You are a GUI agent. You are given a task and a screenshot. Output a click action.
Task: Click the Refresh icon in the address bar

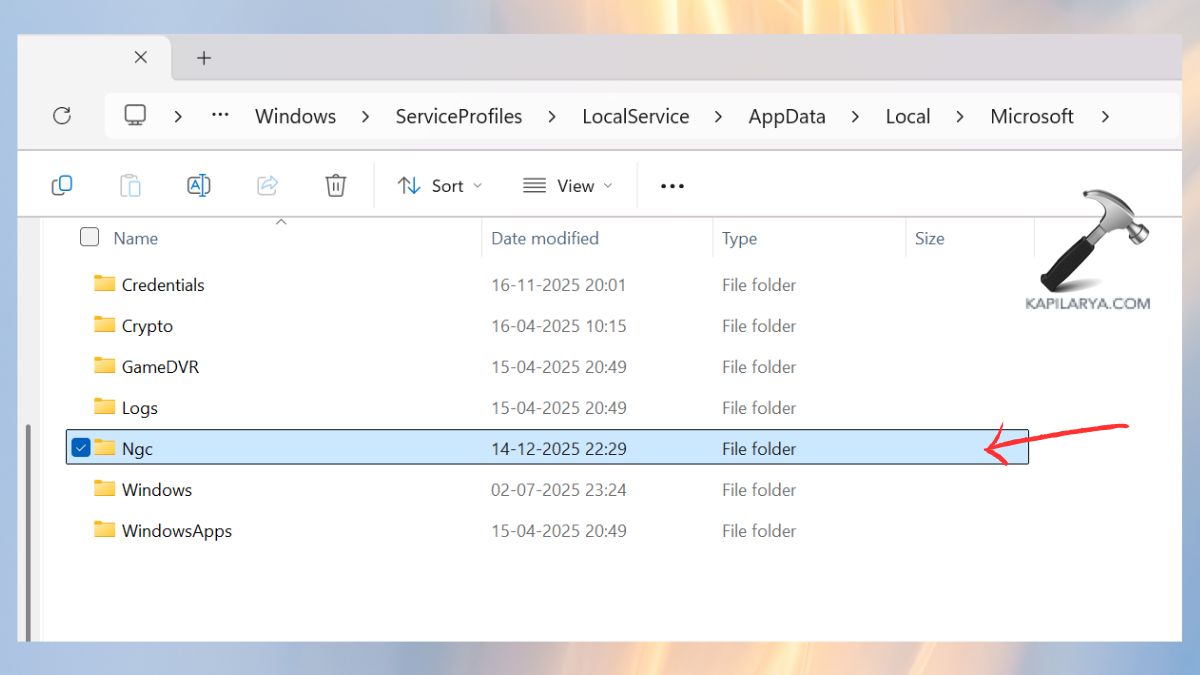[62, 116]
